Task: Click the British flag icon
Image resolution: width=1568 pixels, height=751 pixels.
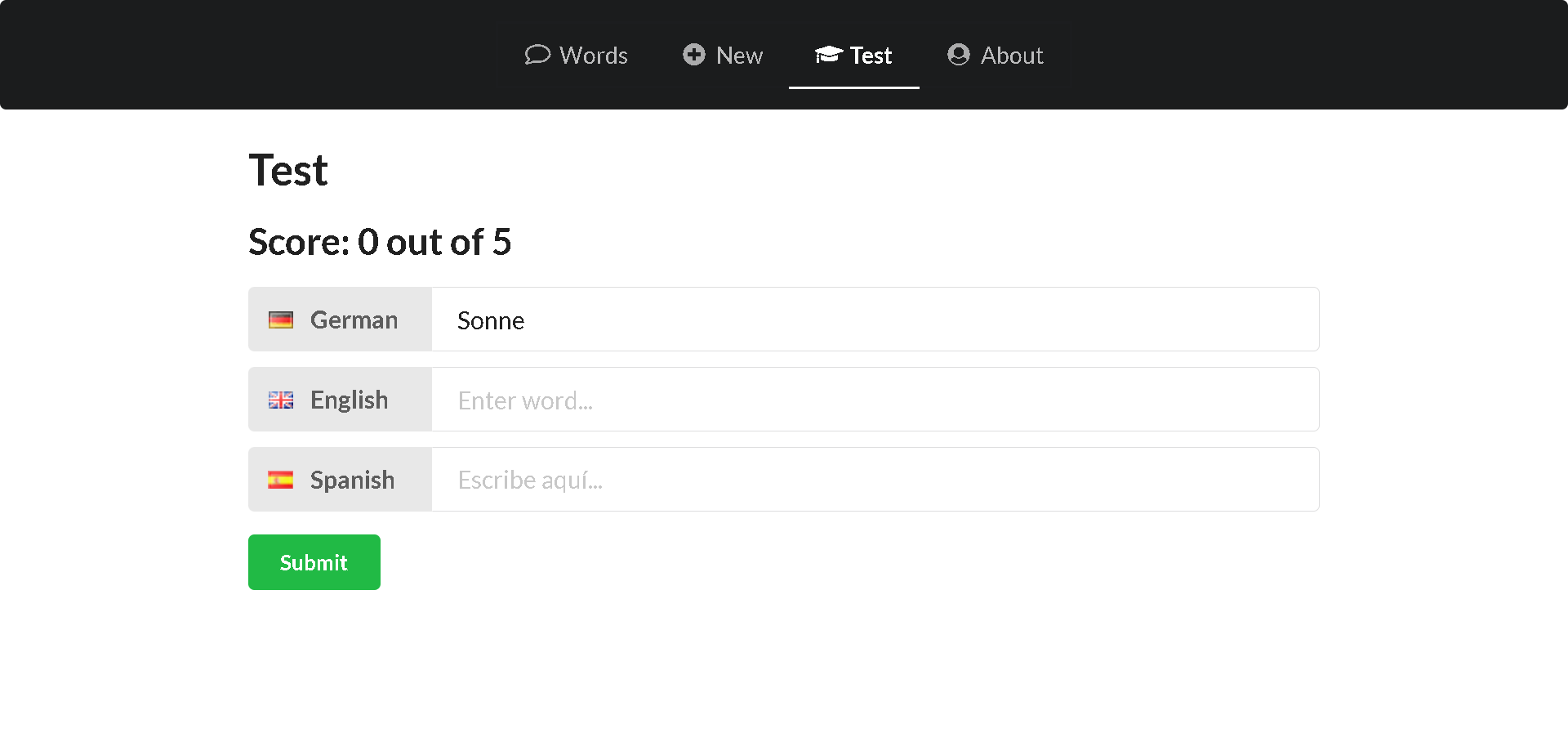Action: click(x=281, y=400)
